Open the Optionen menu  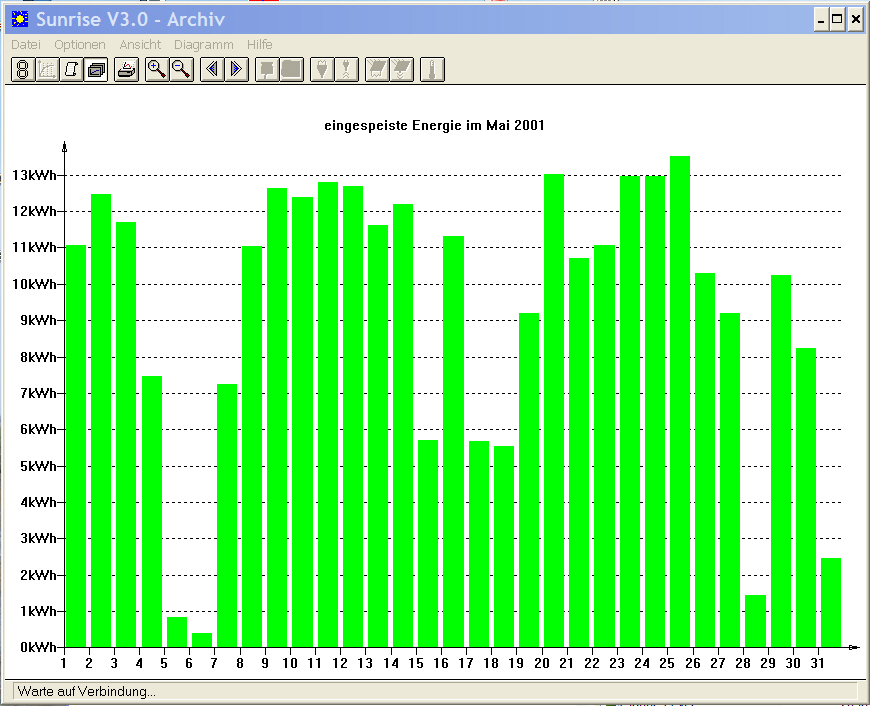(x=79, y=44)
